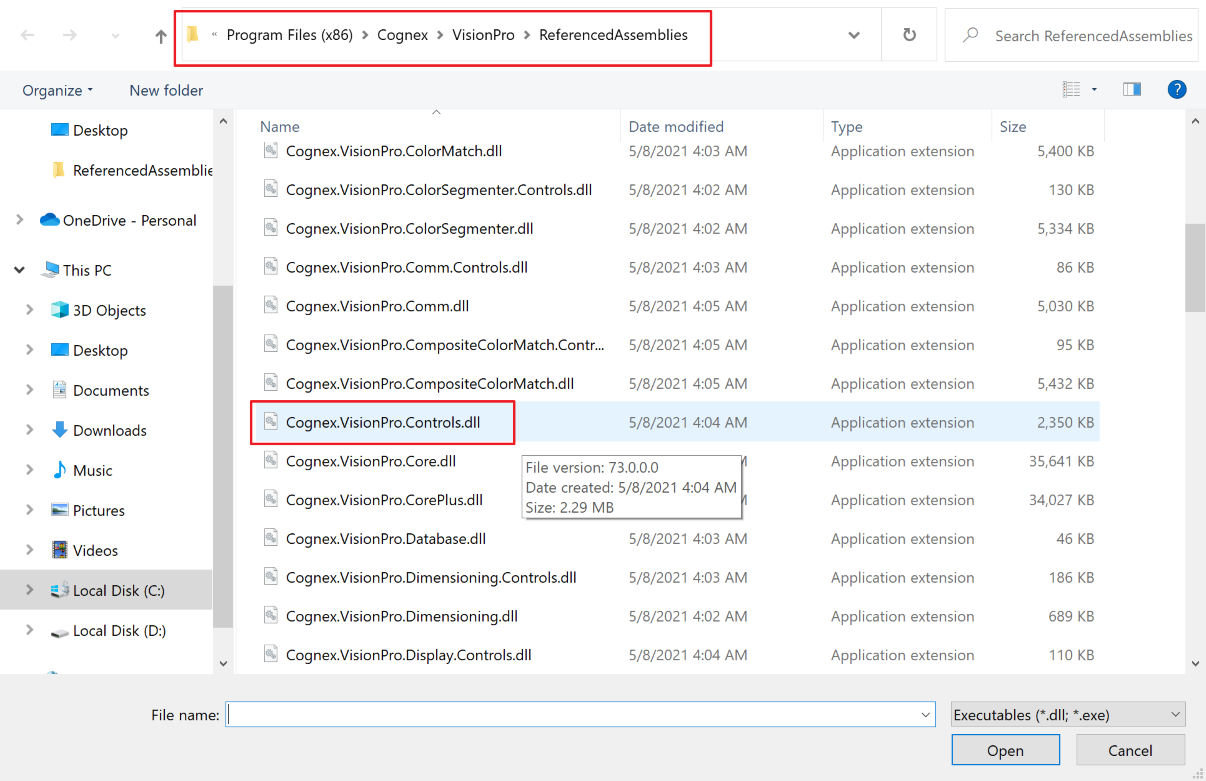Cancel the file dialog
Screen dimensions: 1206x781
1130,749
